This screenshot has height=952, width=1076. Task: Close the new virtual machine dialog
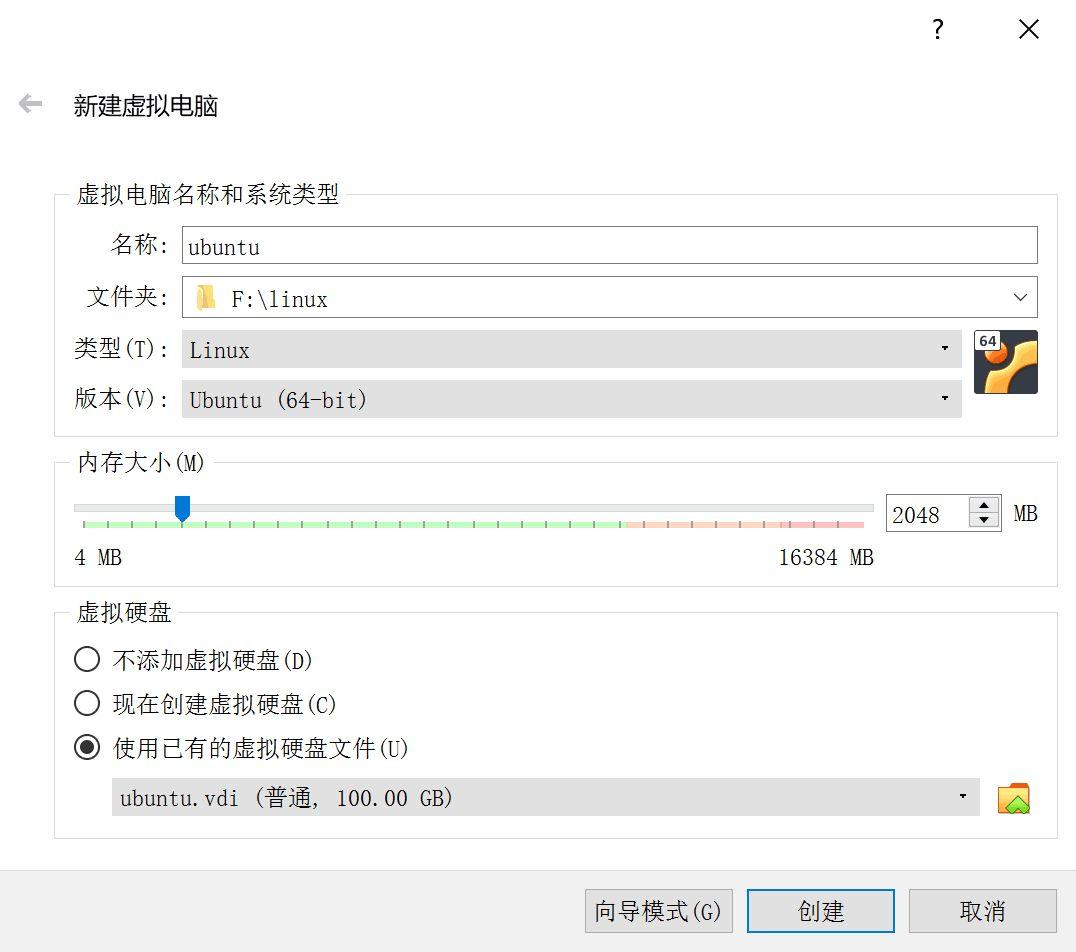pyautogui.click(x=1029, y=29)
